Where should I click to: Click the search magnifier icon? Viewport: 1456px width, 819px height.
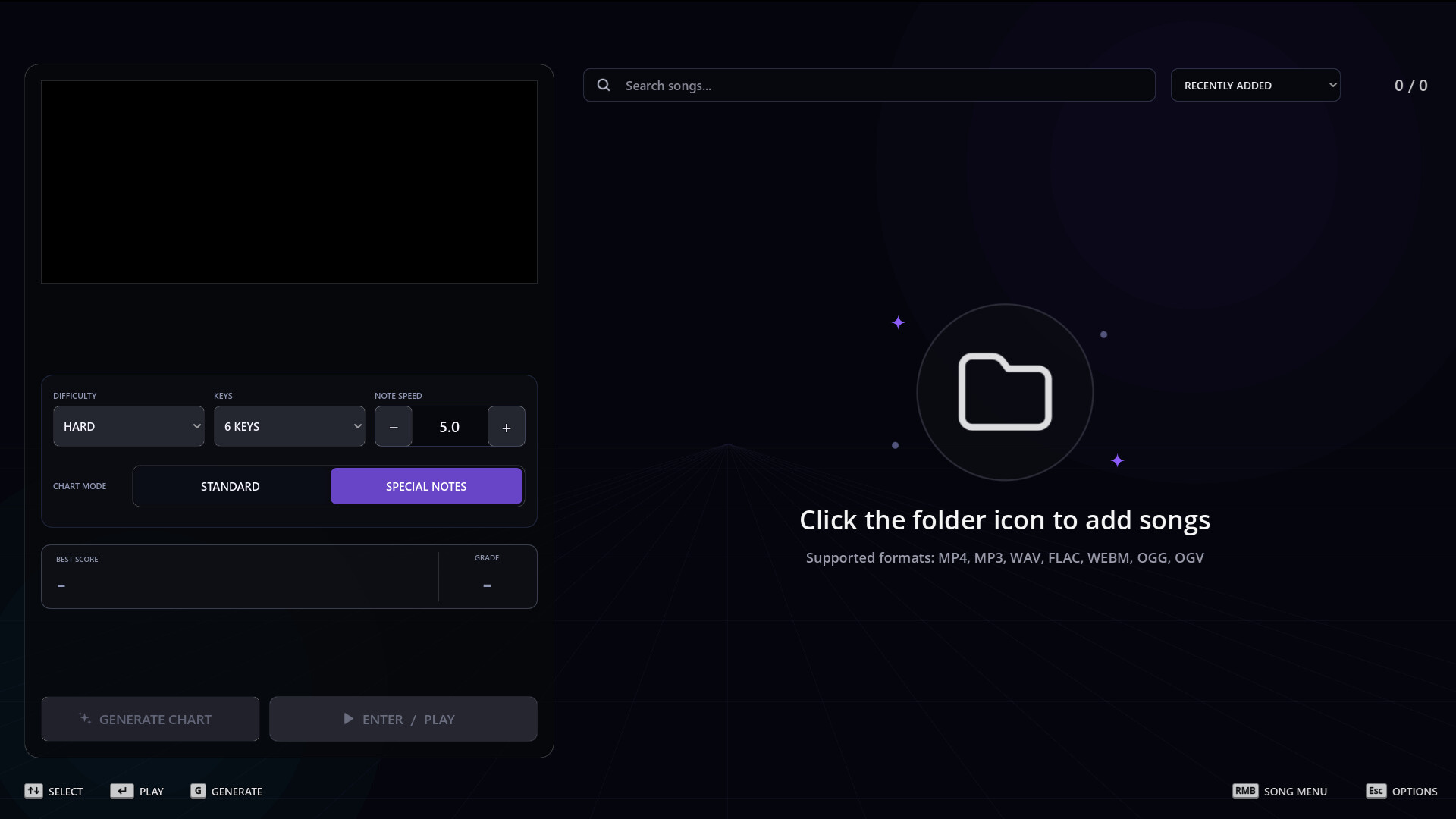point(604,85)
